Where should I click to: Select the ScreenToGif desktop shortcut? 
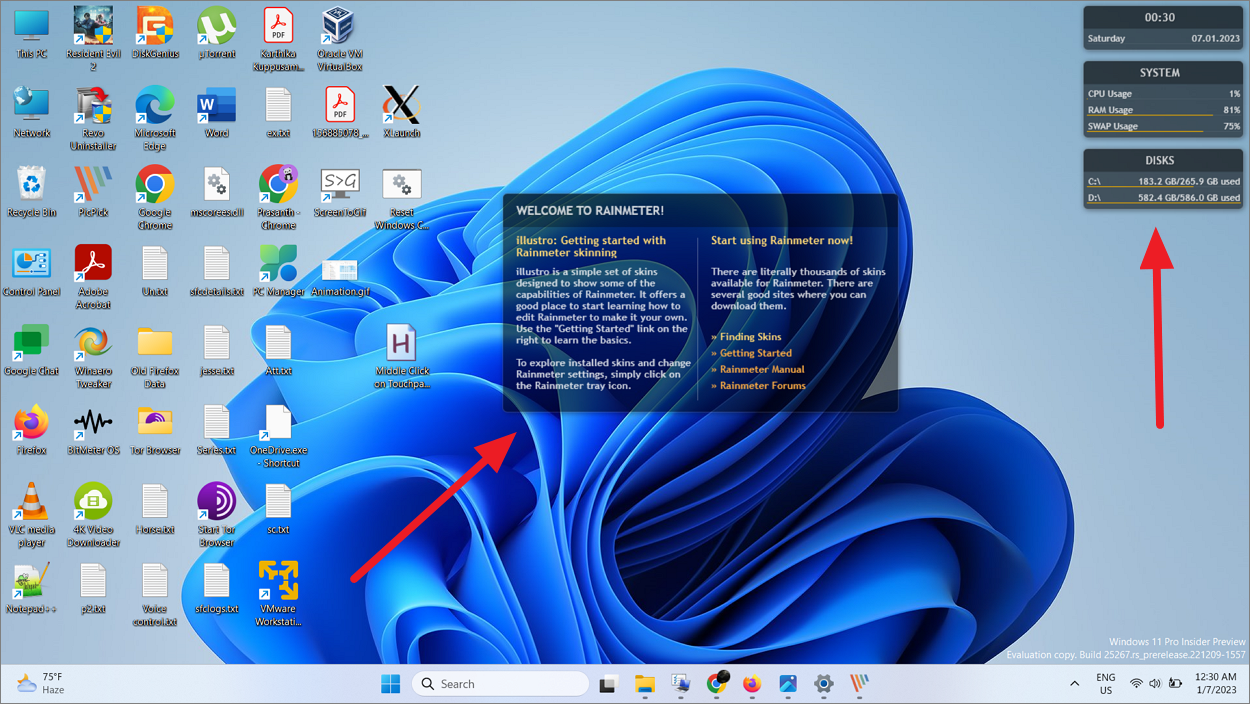click(340, 192)
